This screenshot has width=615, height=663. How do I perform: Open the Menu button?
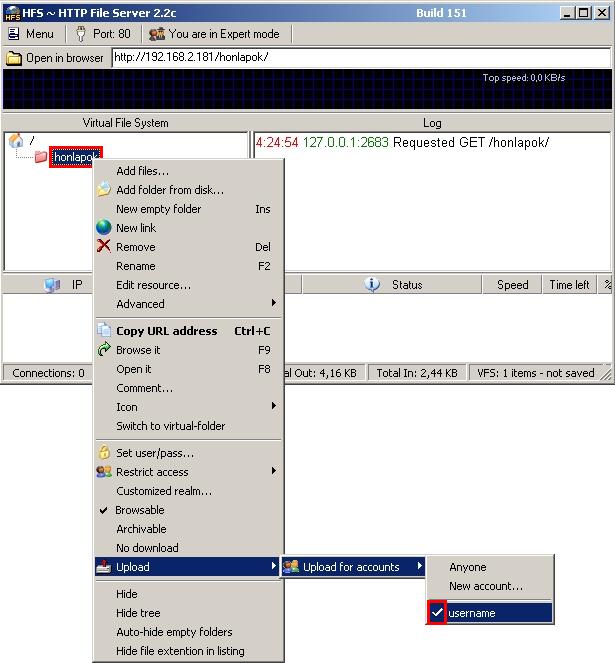tap(32, 34)
